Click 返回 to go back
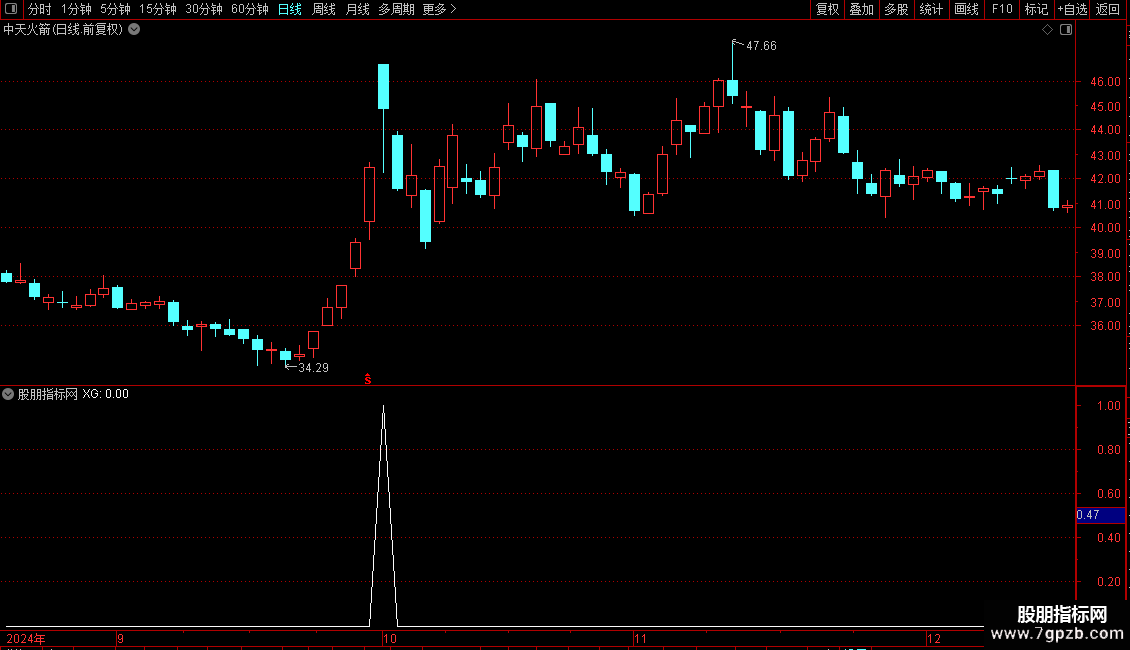The image size is (1130, 650). click(1108, 9)
